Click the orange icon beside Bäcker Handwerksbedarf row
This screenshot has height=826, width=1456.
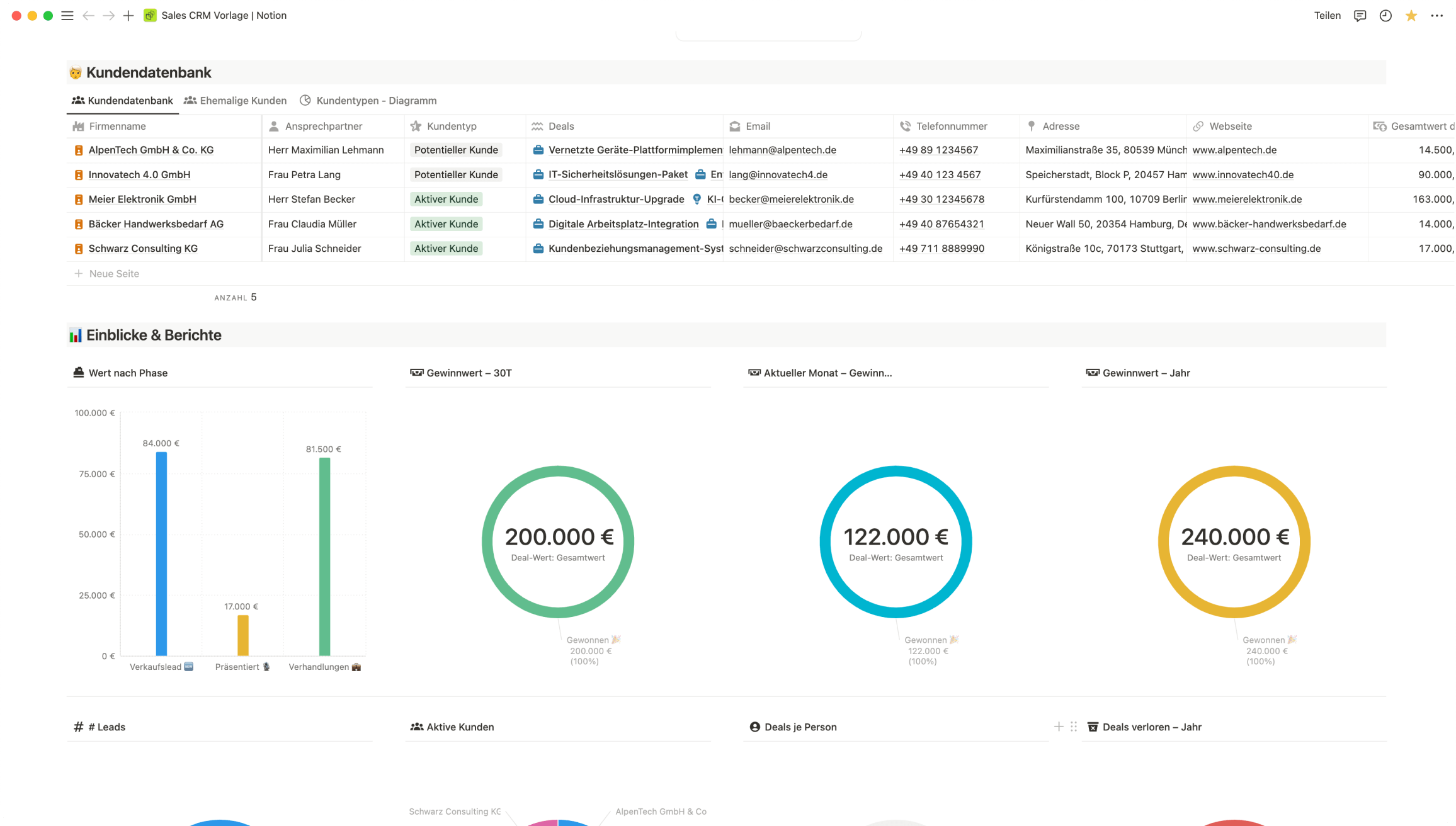click(79, 224)
